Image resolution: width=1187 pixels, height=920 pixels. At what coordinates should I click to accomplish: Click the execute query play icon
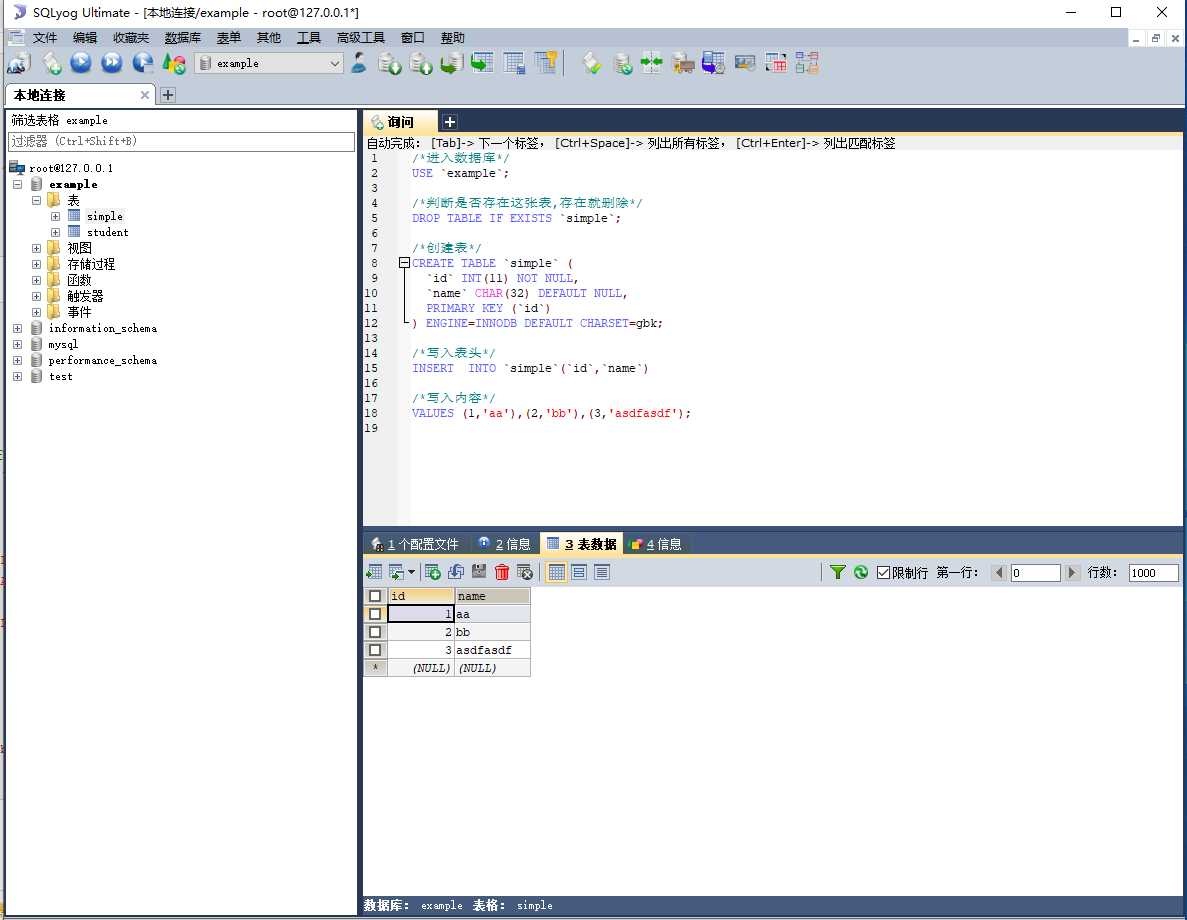point(81,64)
